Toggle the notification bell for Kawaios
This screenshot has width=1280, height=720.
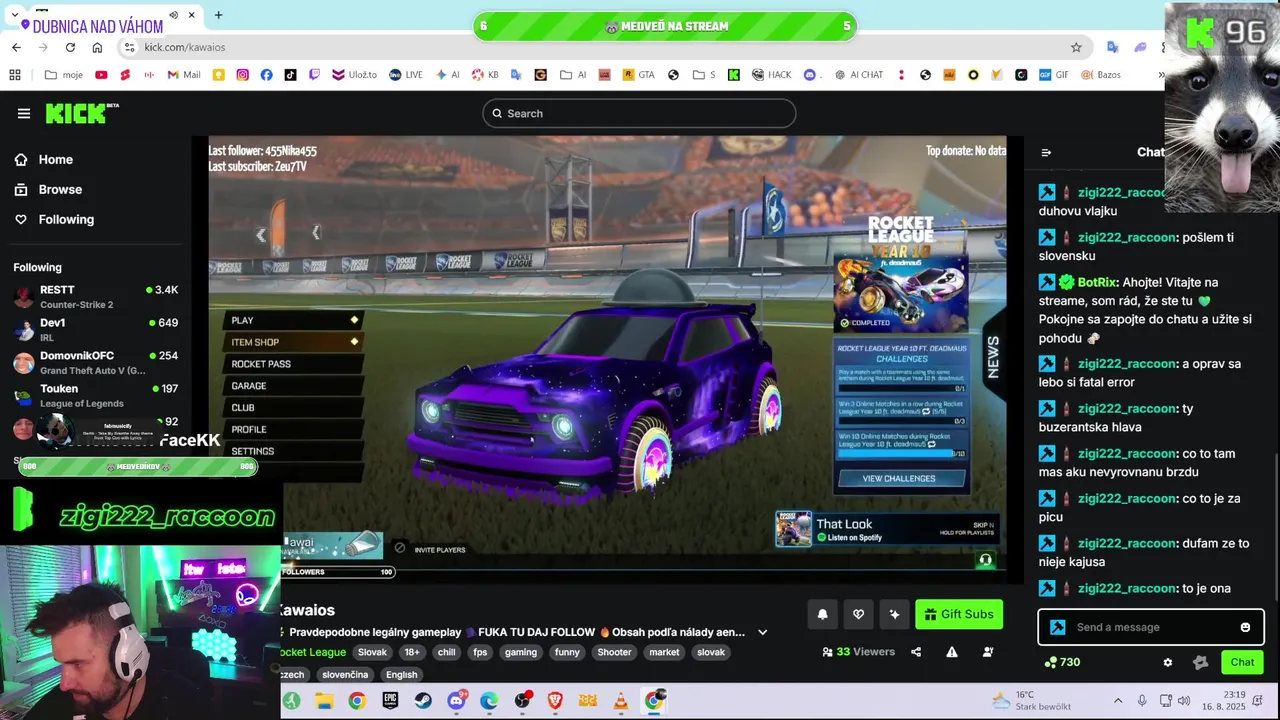click(823, 614)
